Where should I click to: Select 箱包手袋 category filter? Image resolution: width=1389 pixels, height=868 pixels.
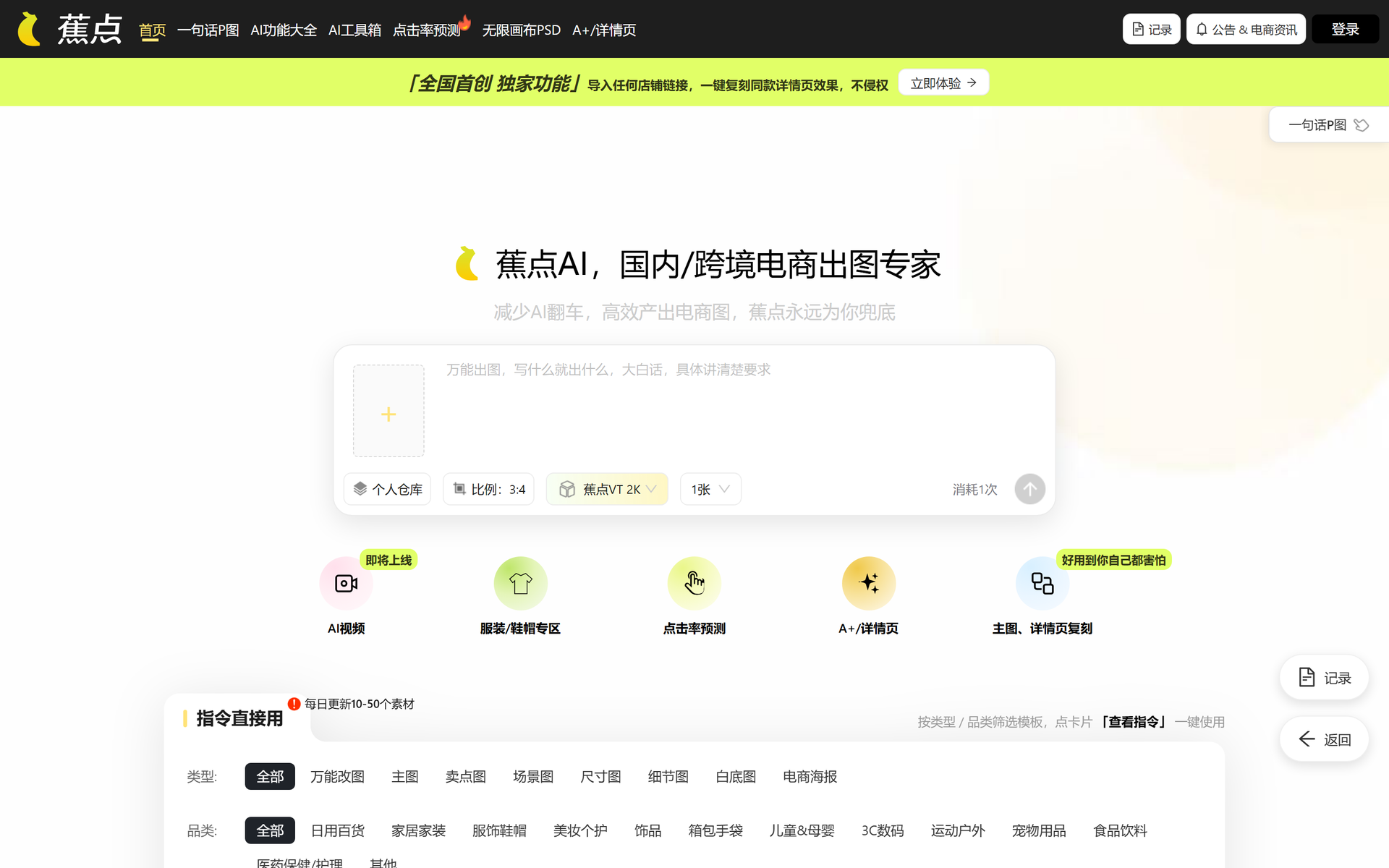(x=715, y=830)
